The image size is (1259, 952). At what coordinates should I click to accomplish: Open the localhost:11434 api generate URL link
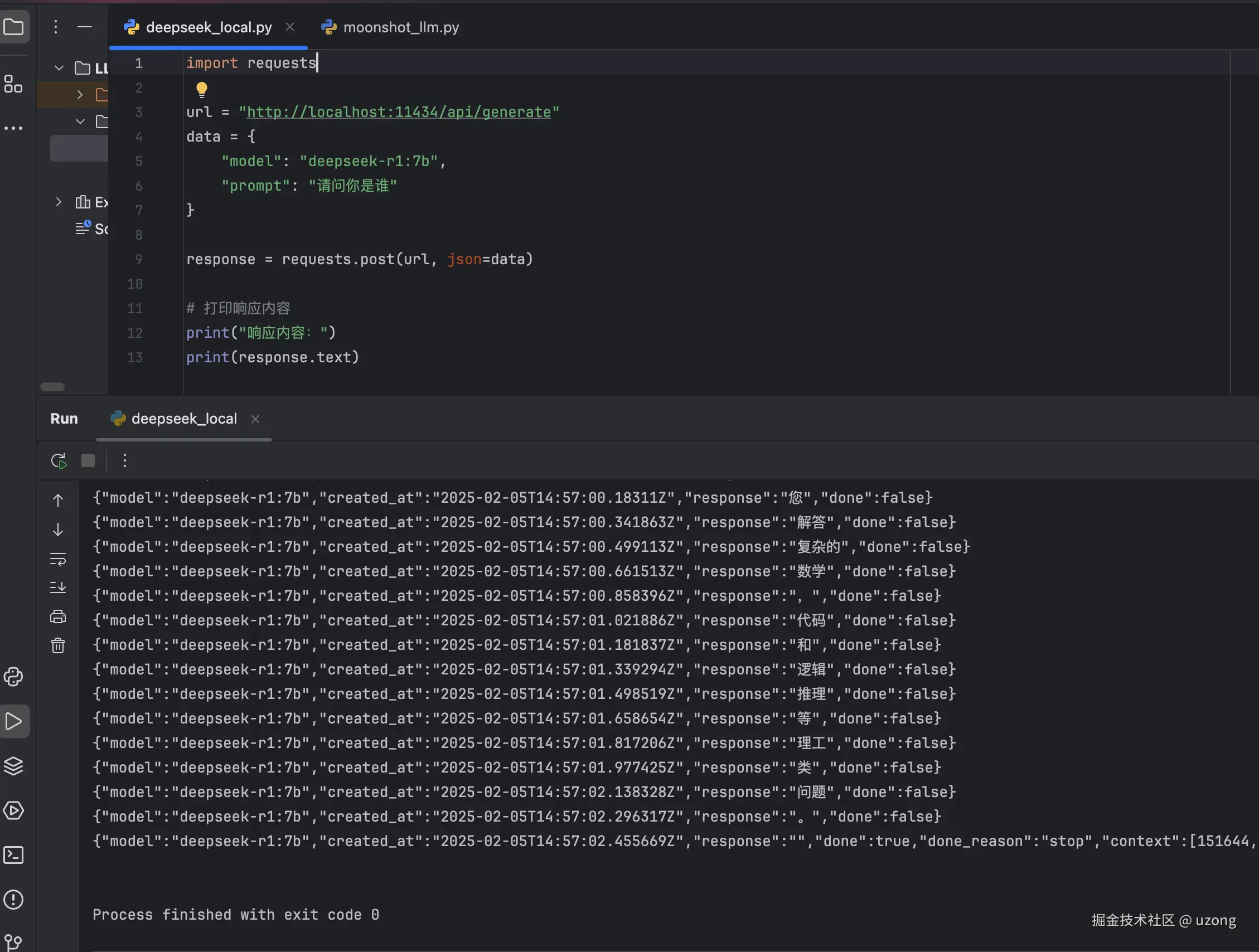(399, 112)
